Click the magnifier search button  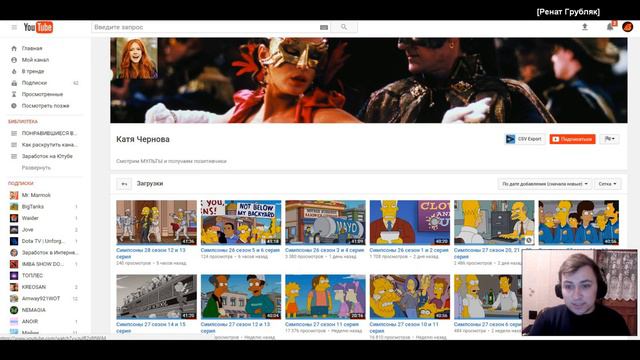pyautogui.click(x=344, y=27)
